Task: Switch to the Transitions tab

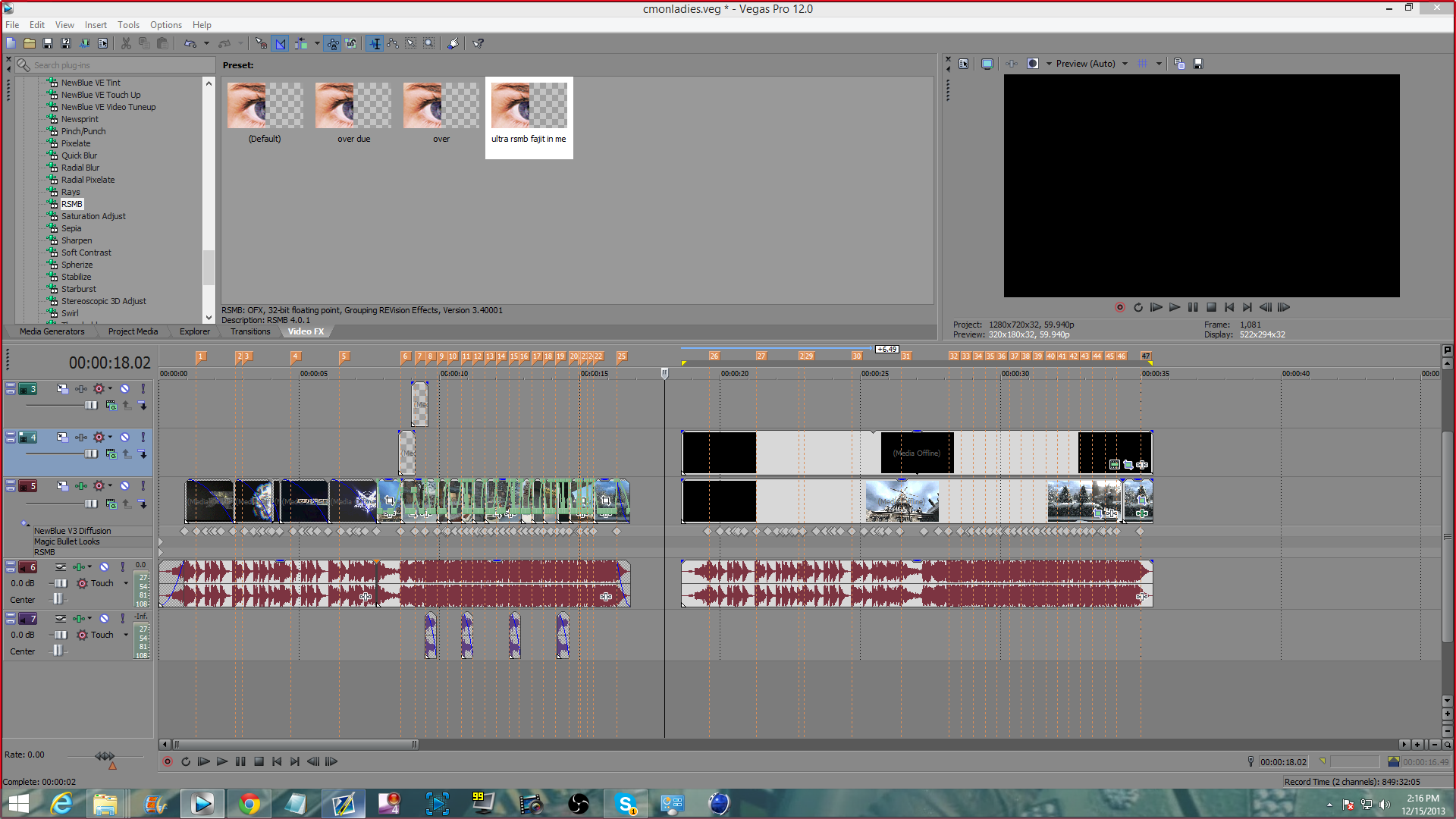Action: [250, 331]
